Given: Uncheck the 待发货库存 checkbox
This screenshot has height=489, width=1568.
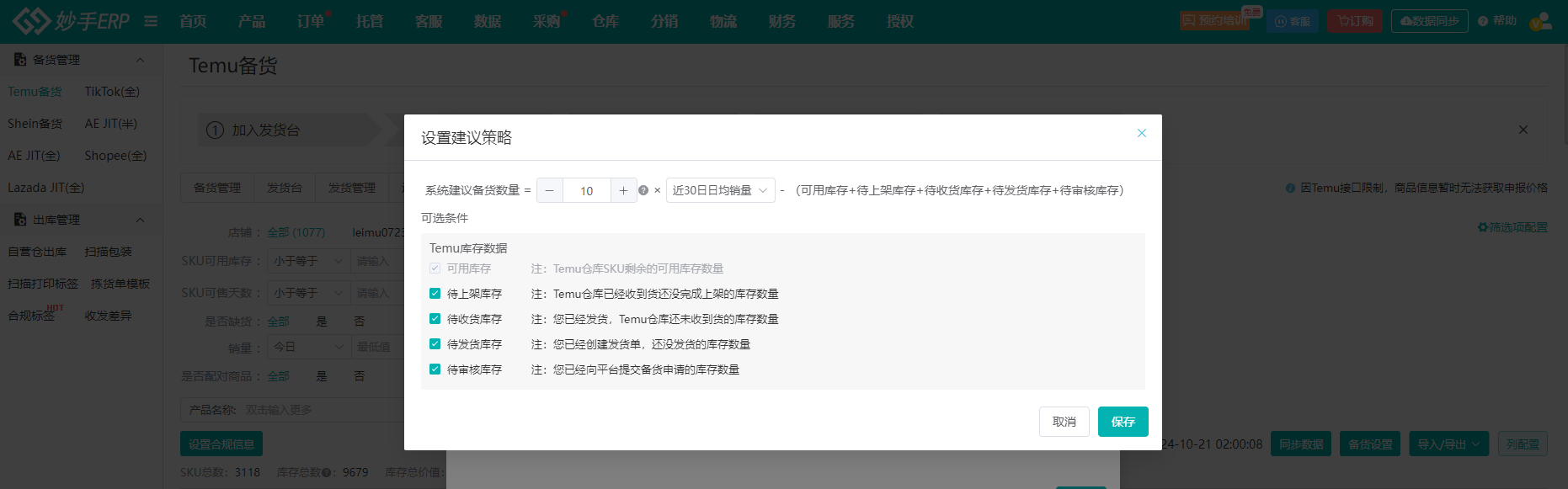Looking at the screenshot, I should [x=435, y=344].
